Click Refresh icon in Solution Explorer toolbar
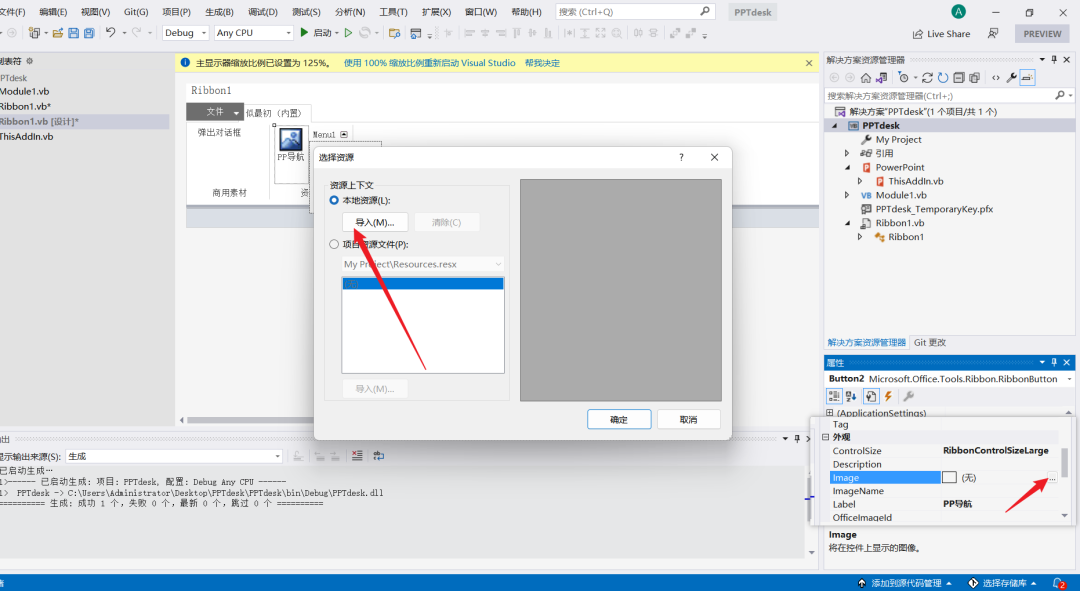The height and width of the screenshot is (591, 1080). (943, 78)
